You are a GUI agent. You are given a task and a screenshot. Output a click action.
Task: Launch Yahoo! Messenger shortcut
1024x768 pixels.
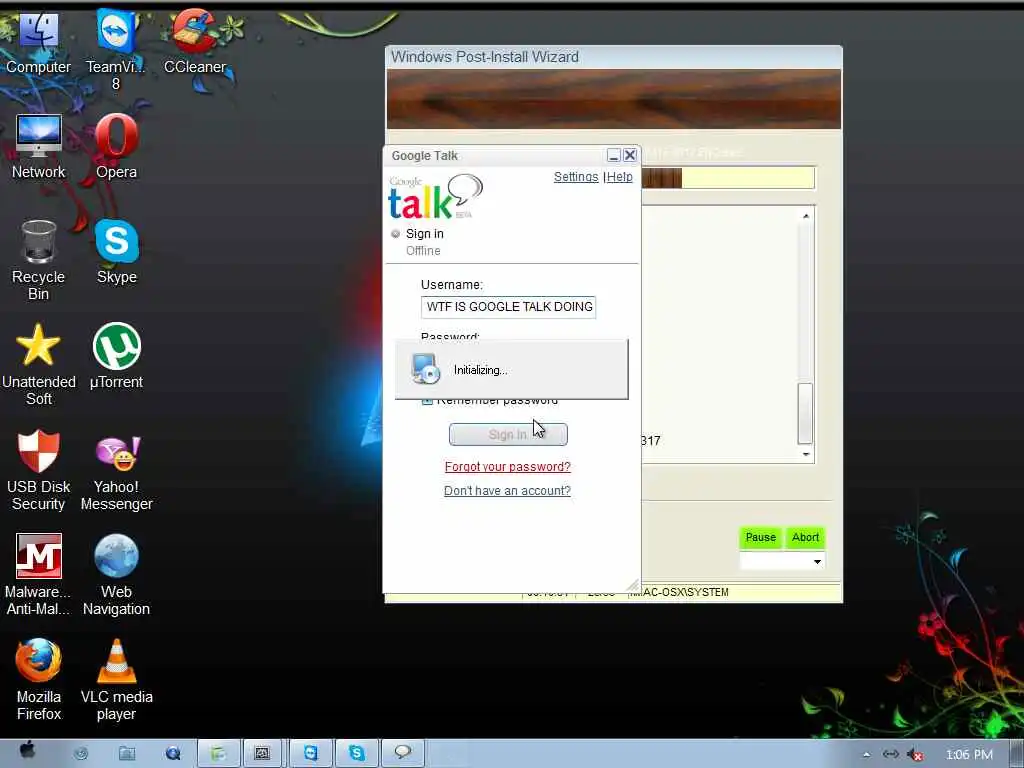116,473
